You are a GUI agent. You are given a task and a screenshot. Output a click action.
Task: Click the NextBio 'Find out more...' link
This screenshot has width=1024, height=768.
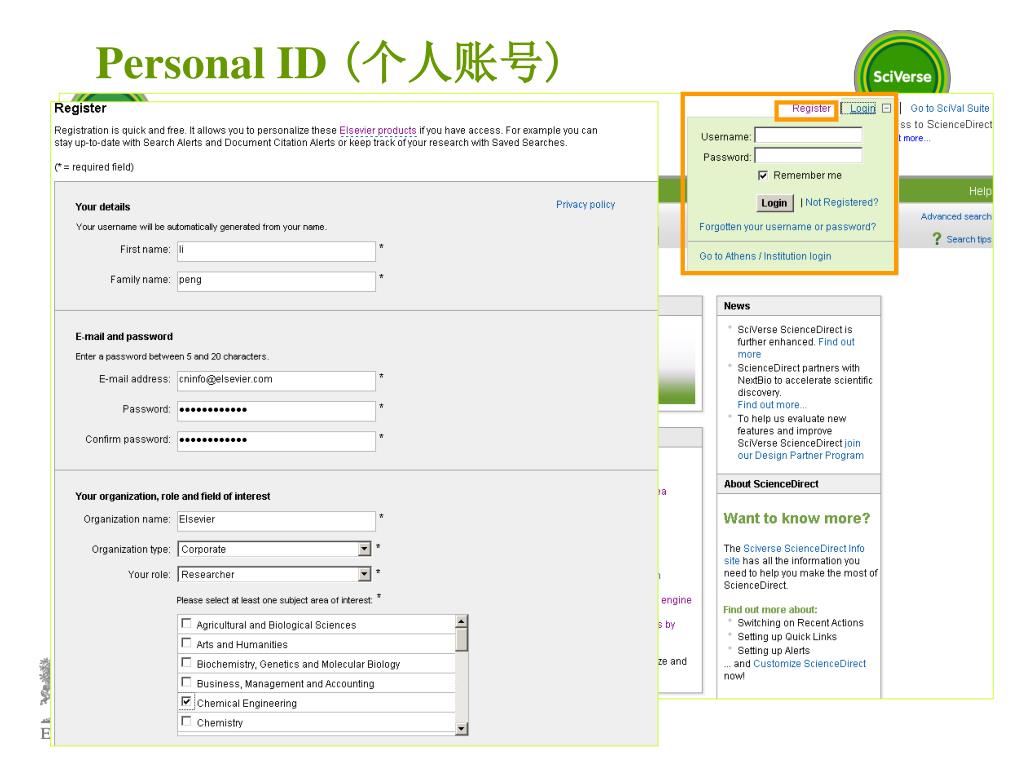[x=772, y=405]
